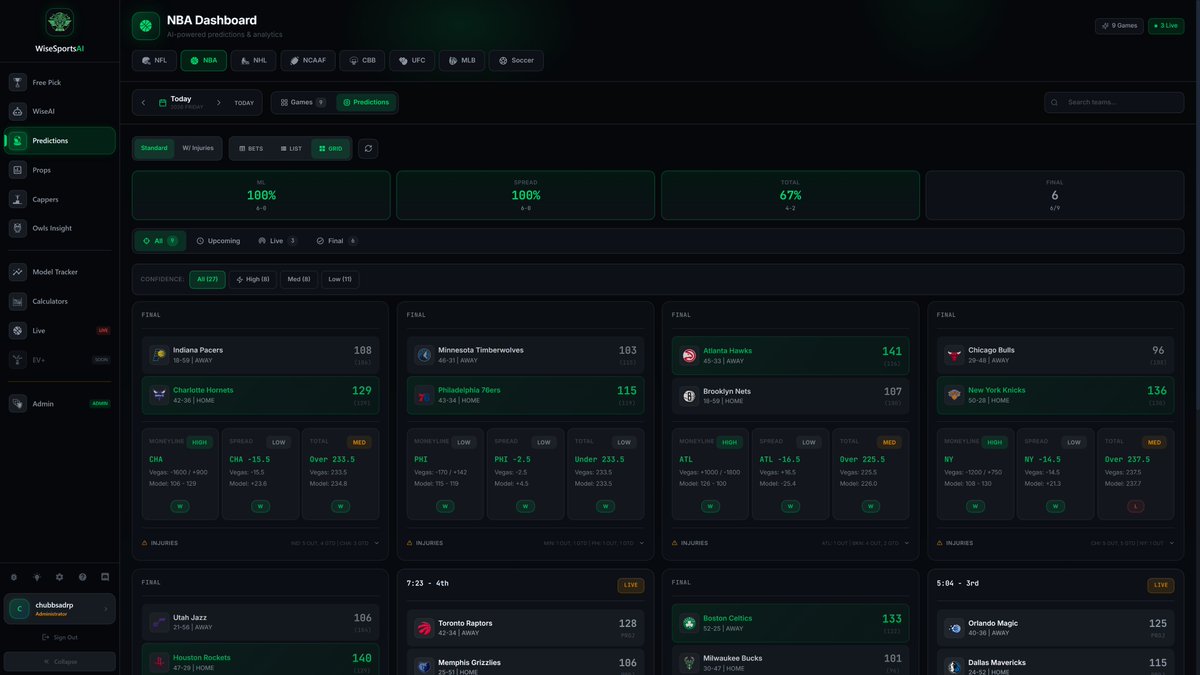Switch to Standard prediction mode
Screen dimensions: 1200x675
154,148
